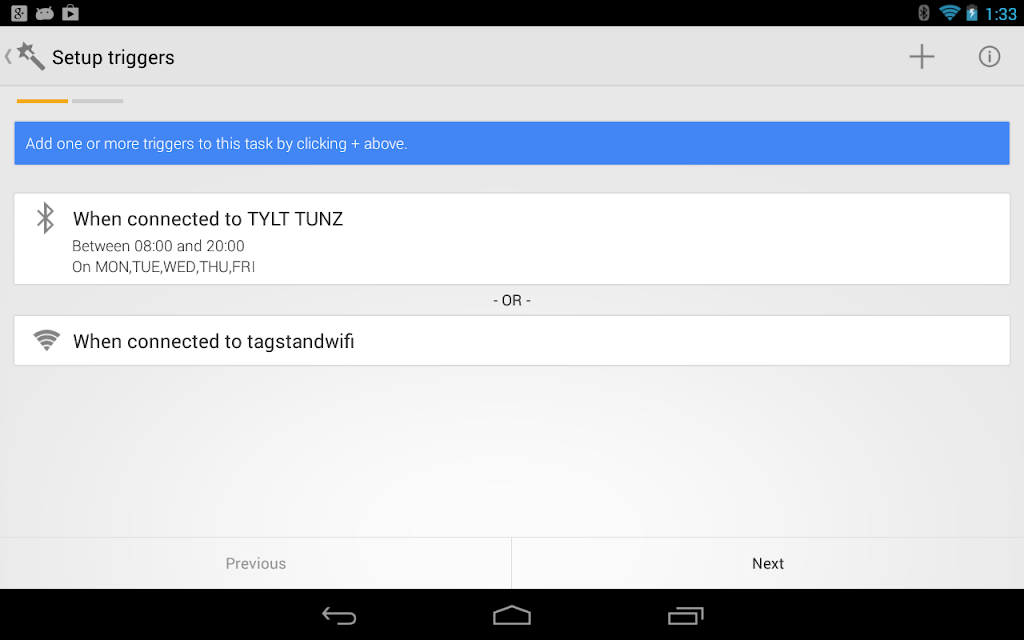Viewport: 1024px width, 640px height.
Task: Tap the blue add-triggers hint banner
Action: point(512,143)
